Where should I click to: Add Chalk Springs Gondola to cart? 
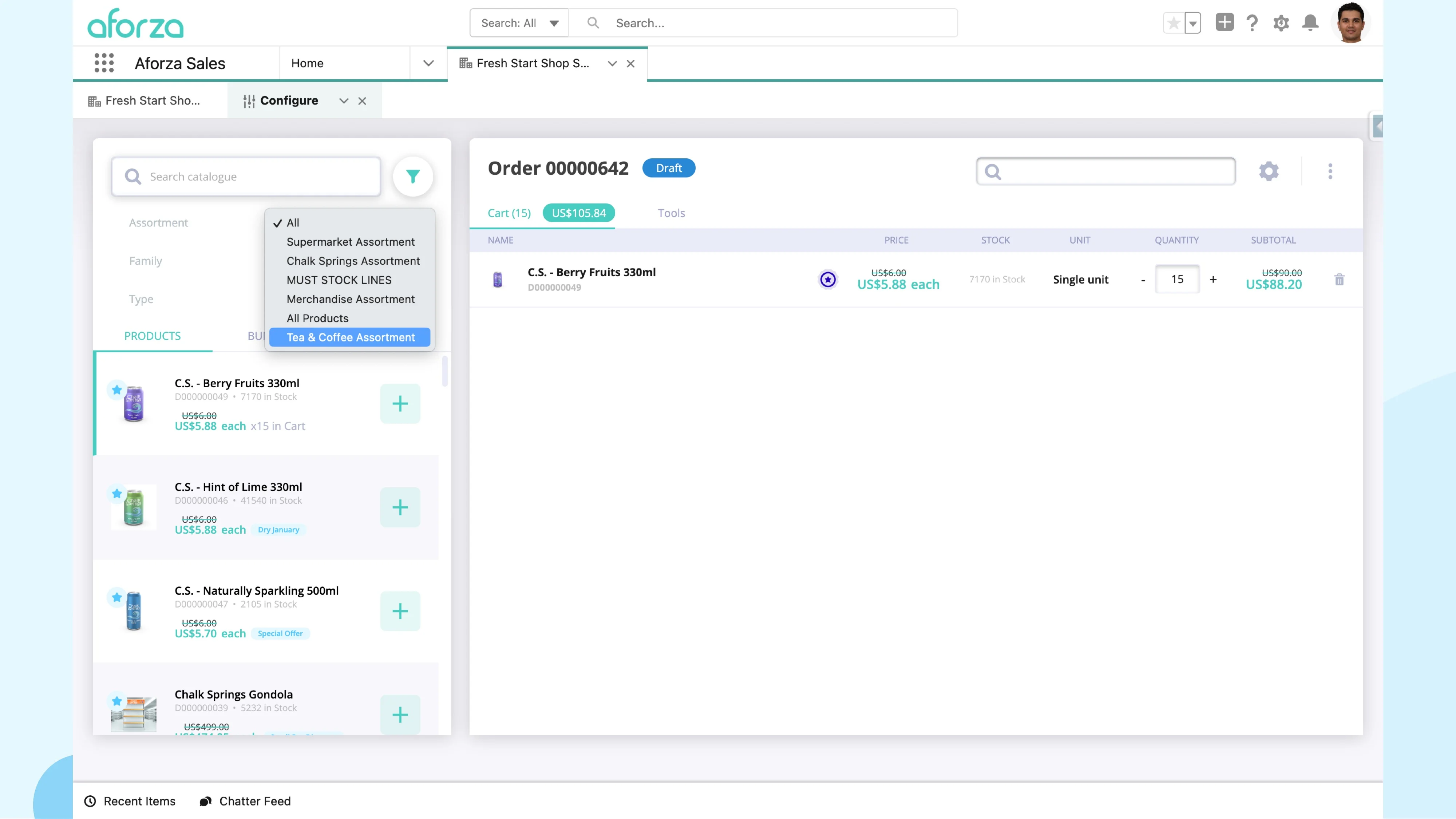coord(400,715)
